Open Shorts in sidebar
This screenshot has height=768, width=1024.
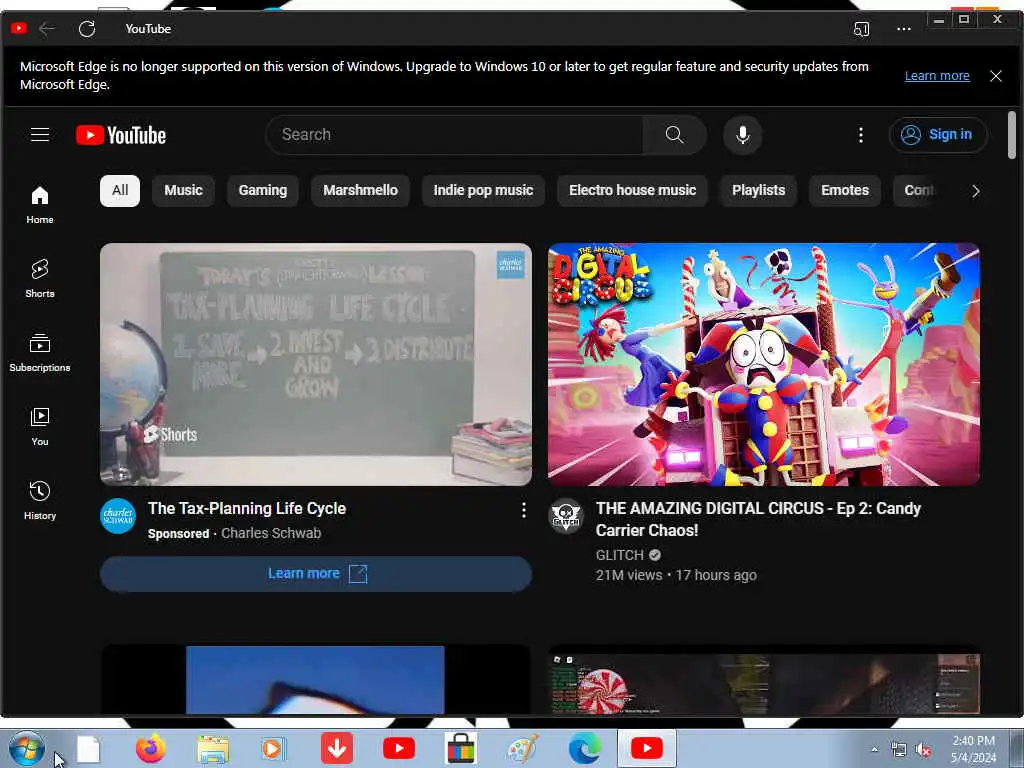click(x=40, y=278)
